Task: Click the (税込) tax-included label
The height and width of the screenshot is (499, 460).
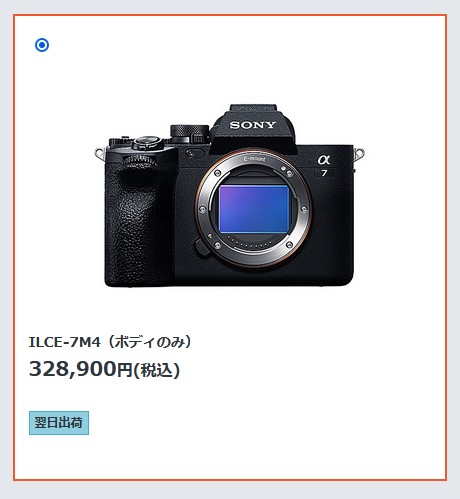Action: tap(157, 370)
